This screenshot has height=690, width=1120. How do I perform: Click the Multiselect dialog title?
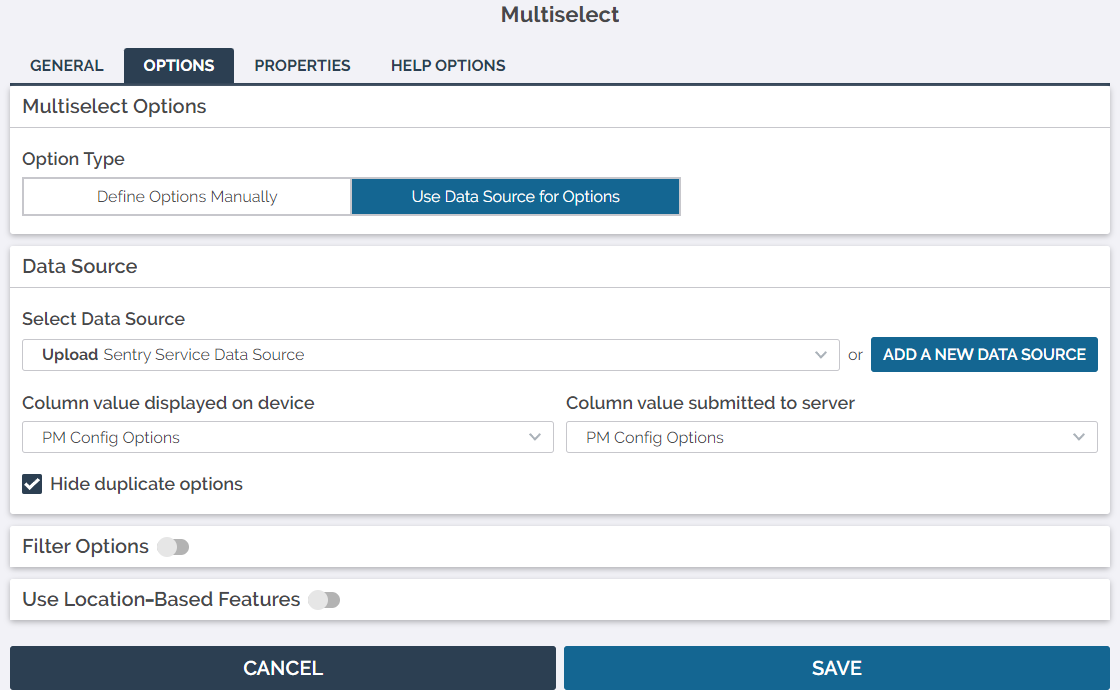tap(560, 14)
